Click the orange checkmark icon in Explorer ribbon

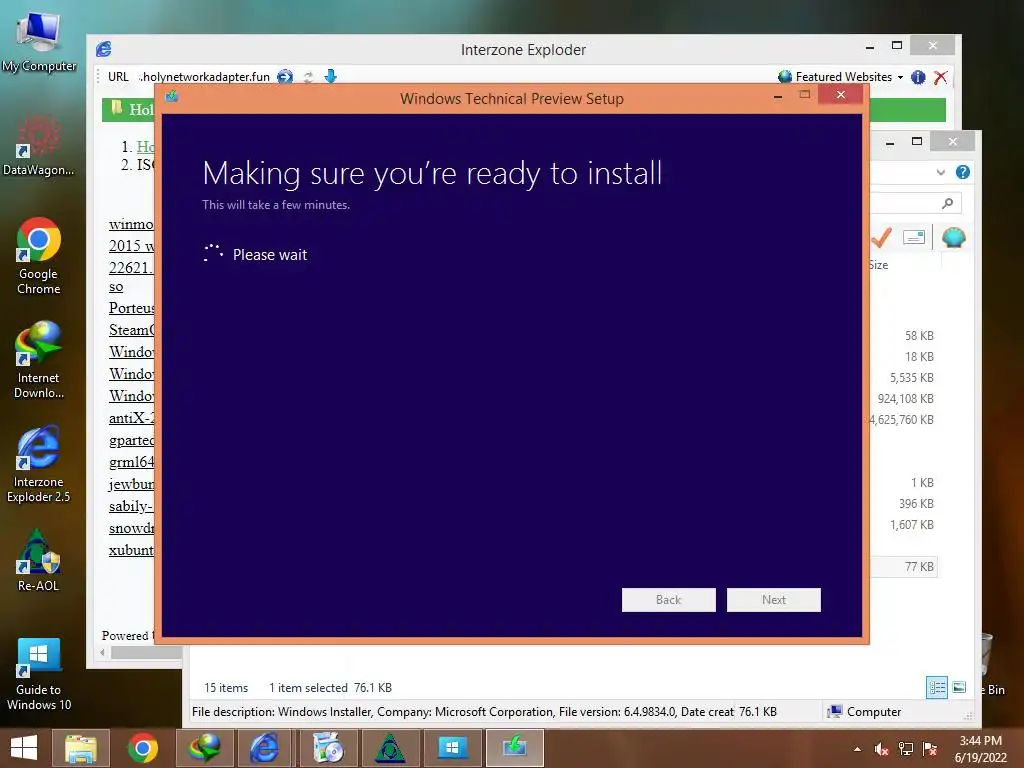coord(882,237)
